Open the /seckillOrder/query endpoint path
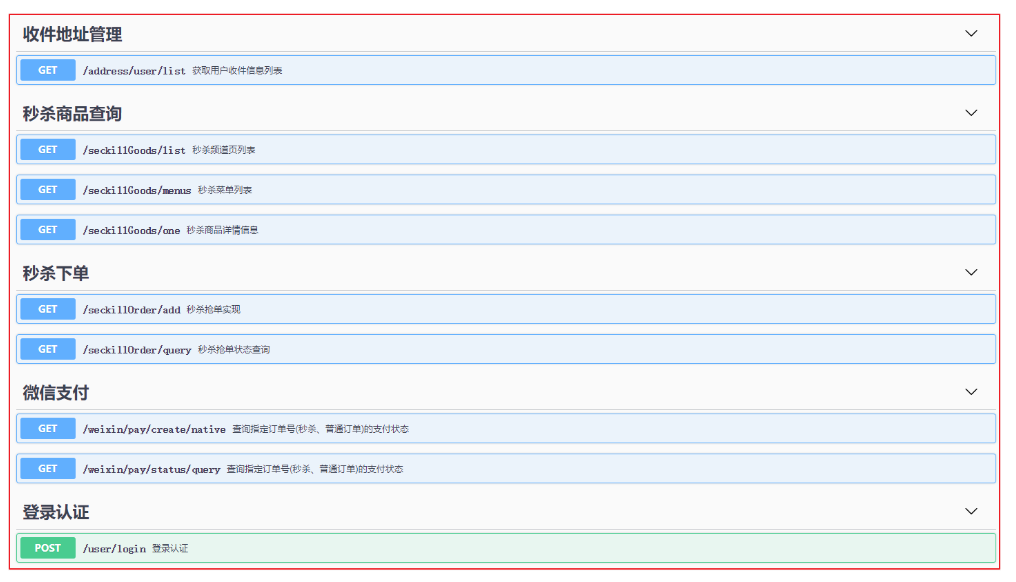Image resolution: width=1016 pixels, height=582 pixels. [x=137, y=350]
